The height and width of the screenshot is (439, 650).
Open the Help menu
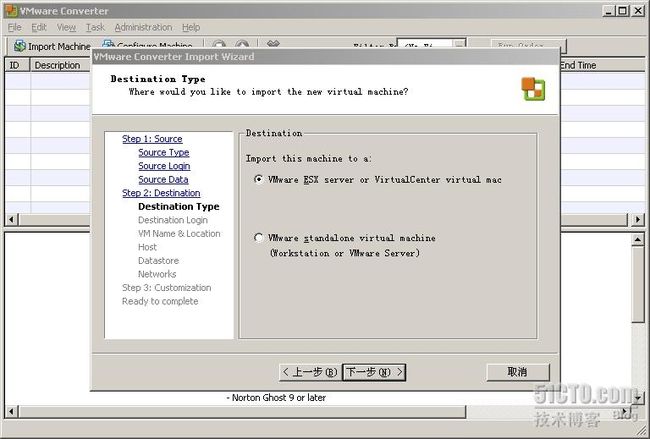(x=191, y=27)
